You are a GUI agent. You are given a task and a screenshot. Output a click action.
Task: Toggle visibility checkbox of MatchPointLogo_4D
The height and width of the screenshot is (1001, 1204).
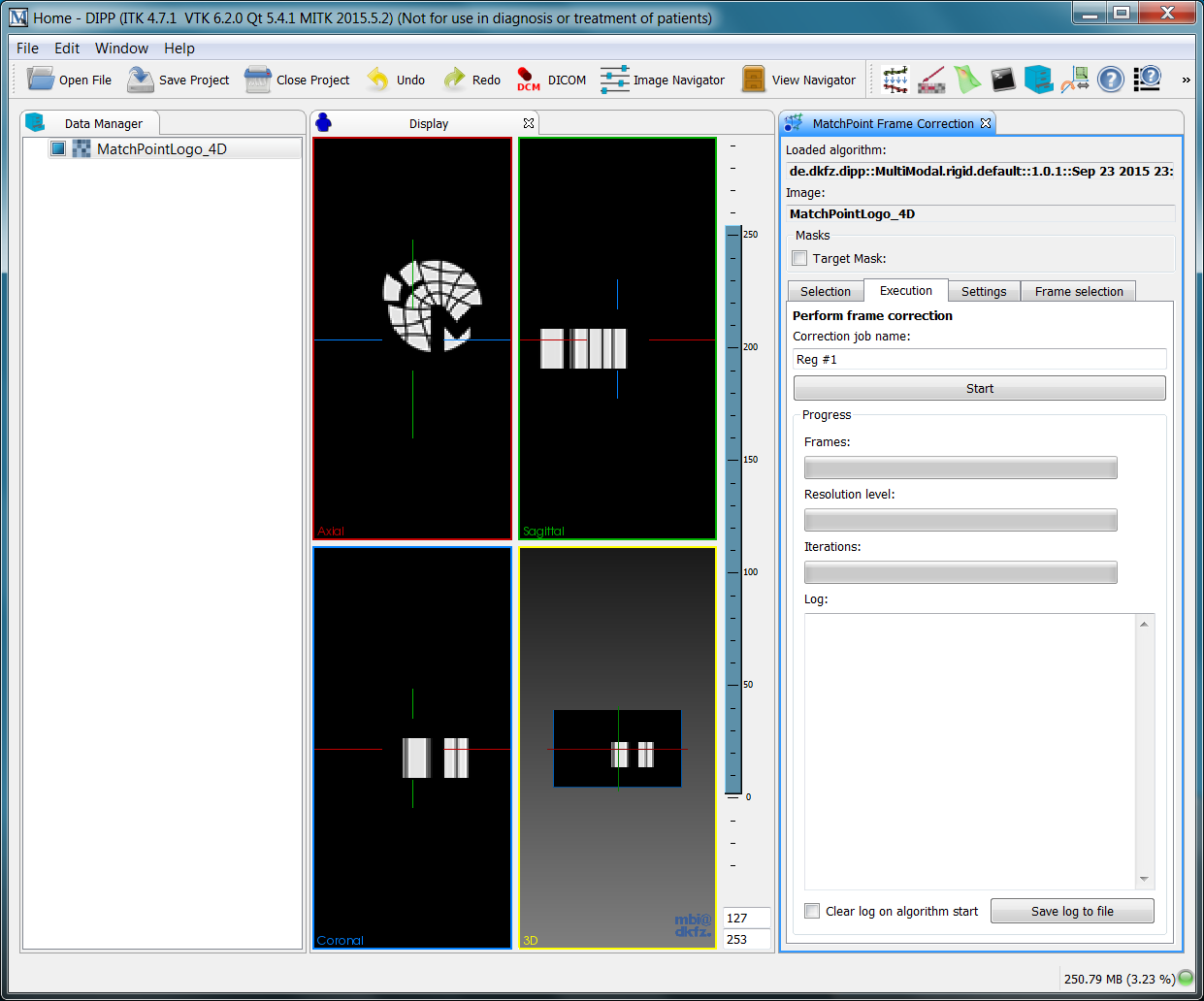(x=58, y=148)
